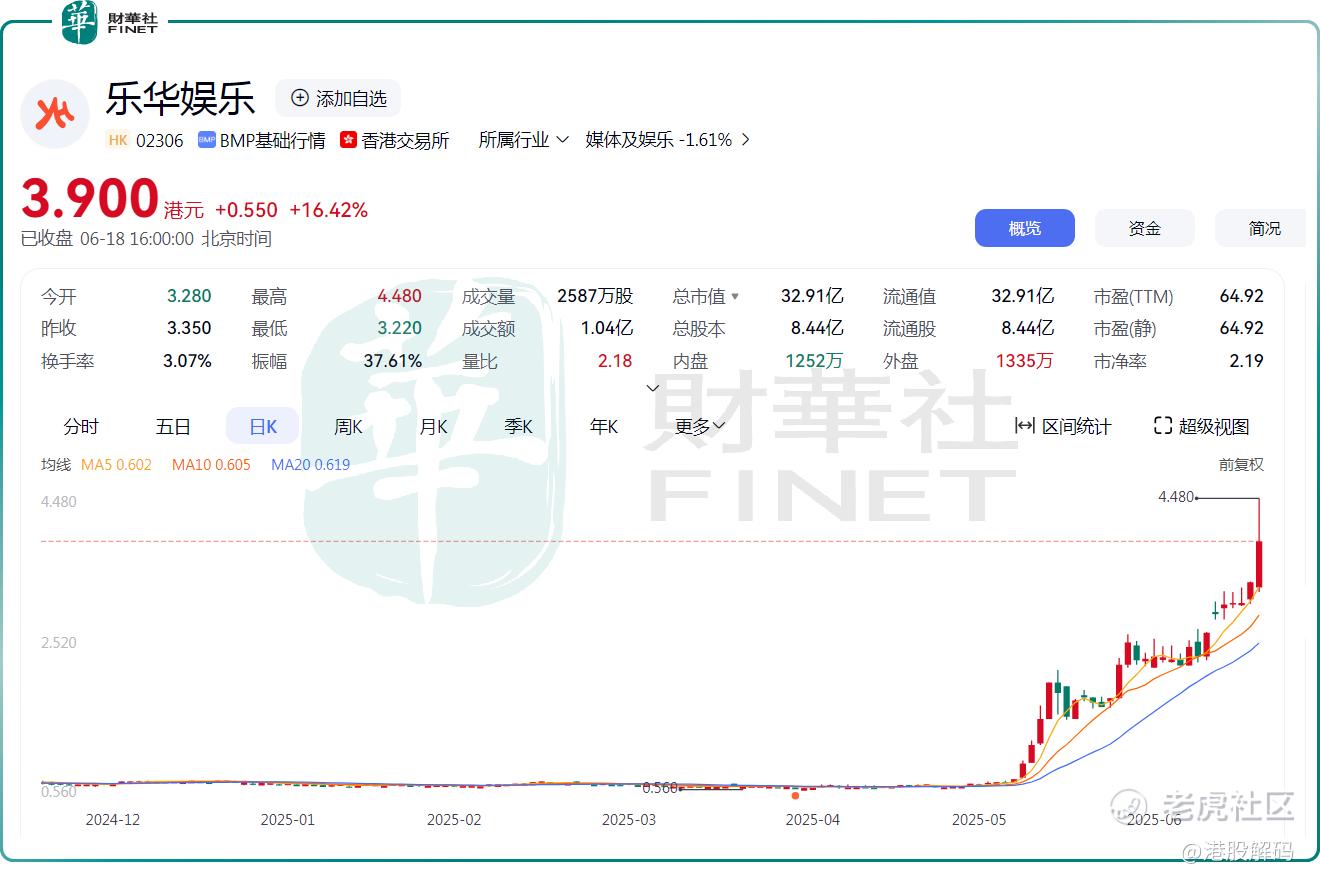Viewport: 1320px width, 882px height.
Task: Click the 0.560 low marker on chart
Action: pyautogui.click(x=660, y=788)
